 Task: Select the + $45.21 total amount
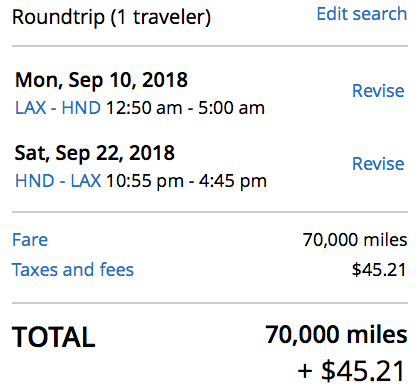[x=351, y=371]
